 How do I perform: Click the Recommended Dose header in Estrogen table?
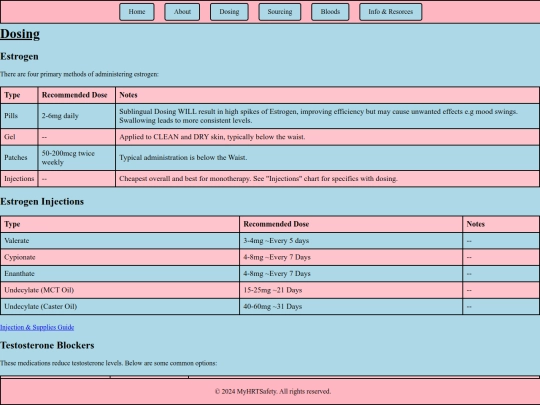(76, 95)
